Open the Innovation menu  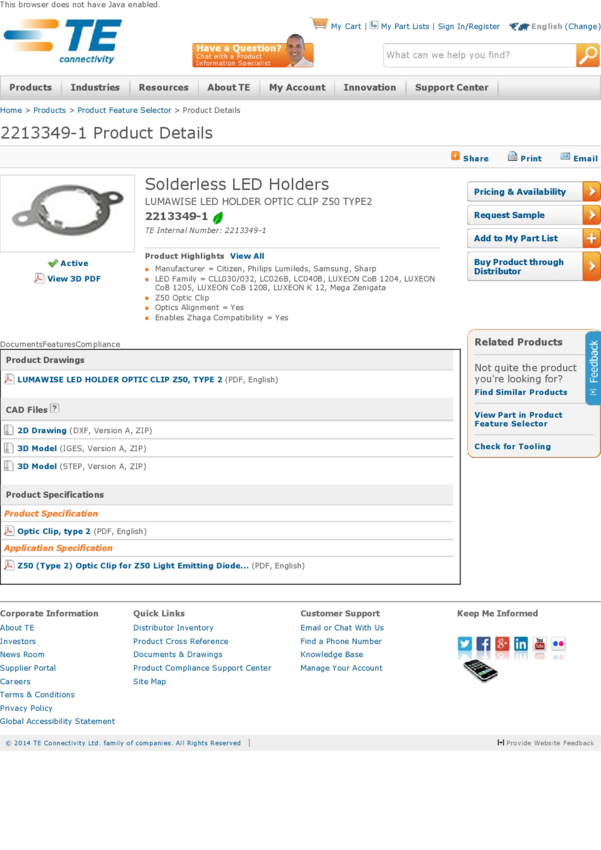tap(370, 87)
